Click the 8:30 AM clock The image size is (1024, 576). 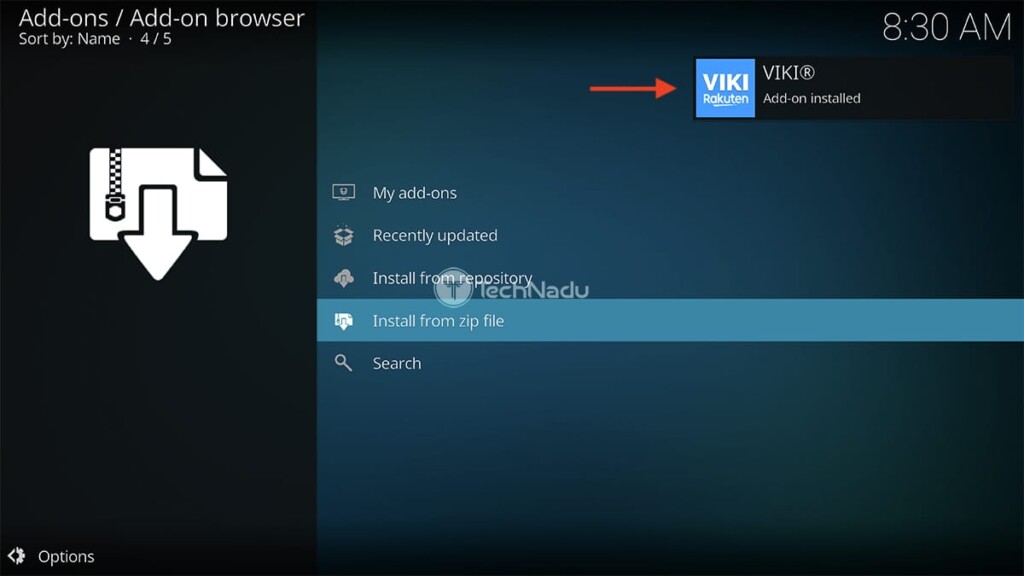[x=946, y=27]
